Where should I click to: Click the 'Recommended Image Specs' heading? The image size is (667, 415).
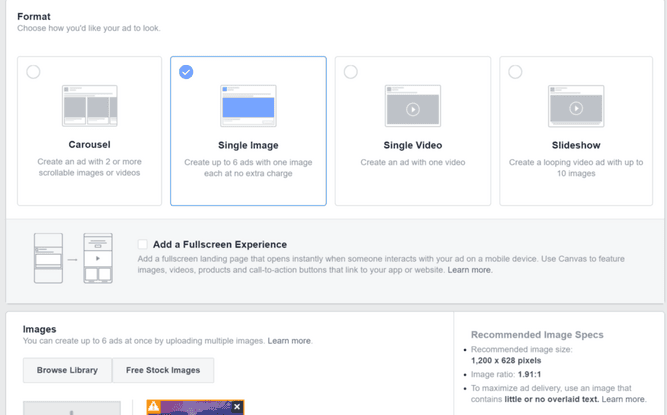(x=537, y=335)
